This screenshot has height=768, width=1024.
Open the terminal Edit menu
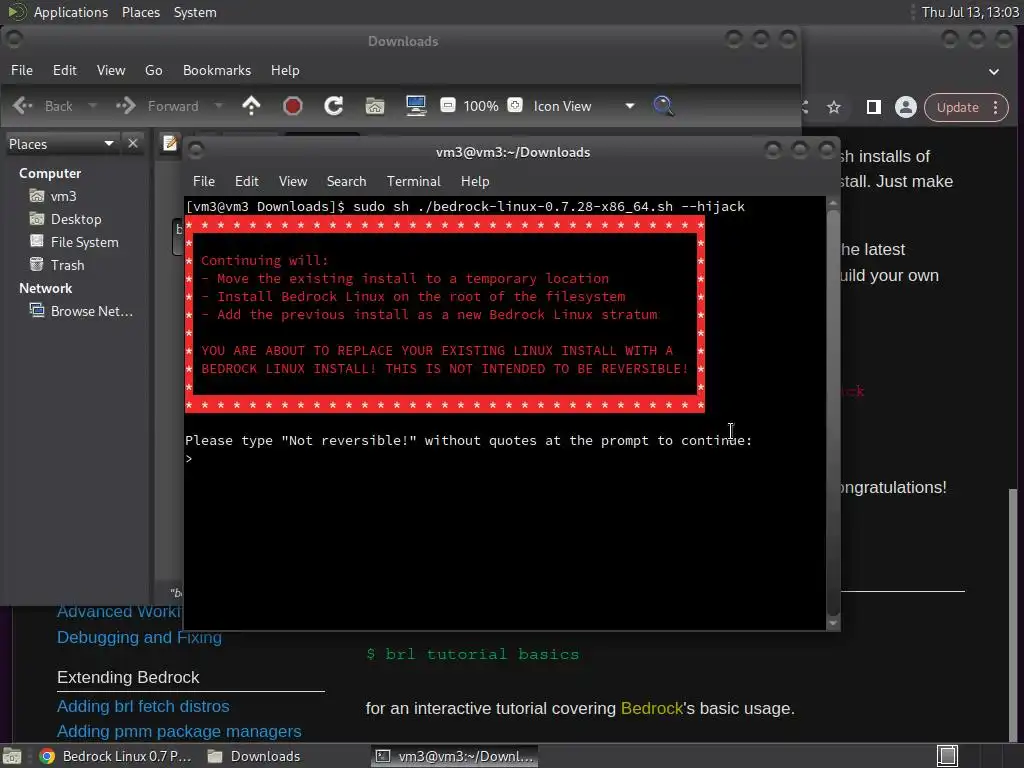coord(247,181)
